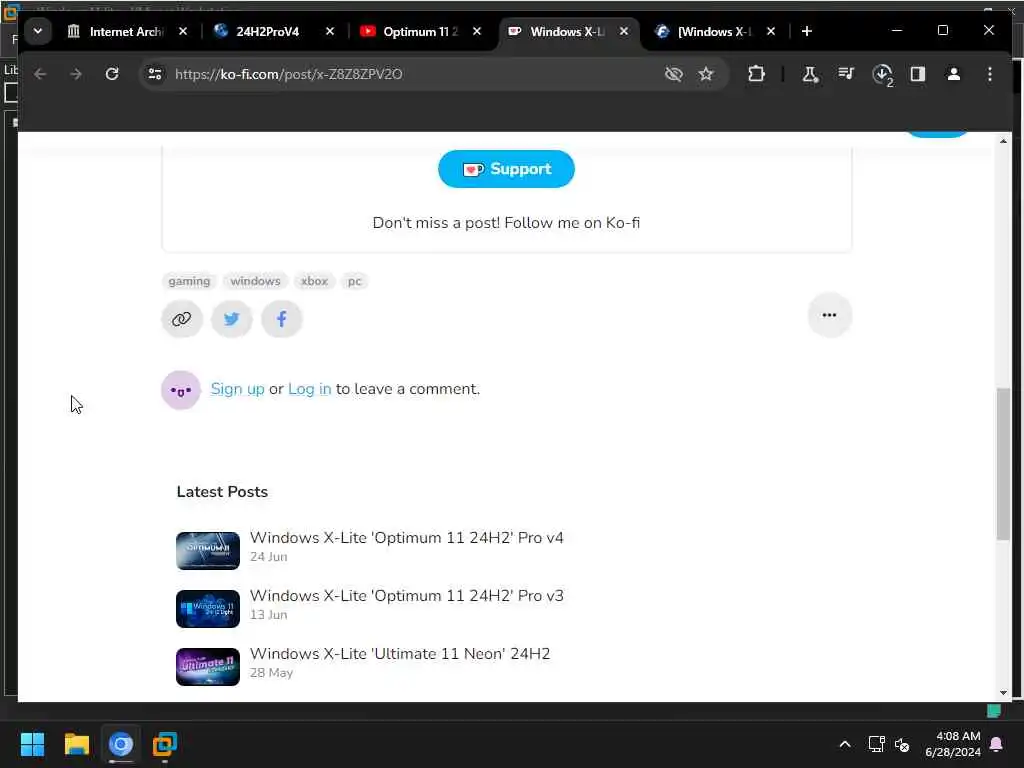The height and width of the screenshot is (768, 1024).
Task: Open File Explorer from the taskbar
Action: 76,744
